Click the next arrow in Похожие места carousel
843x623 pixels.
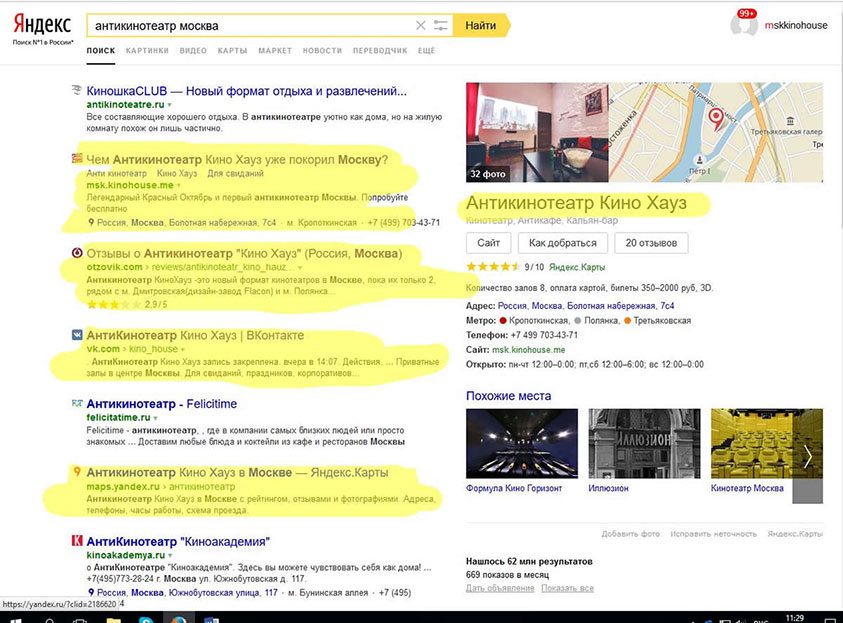pos(807,456)
